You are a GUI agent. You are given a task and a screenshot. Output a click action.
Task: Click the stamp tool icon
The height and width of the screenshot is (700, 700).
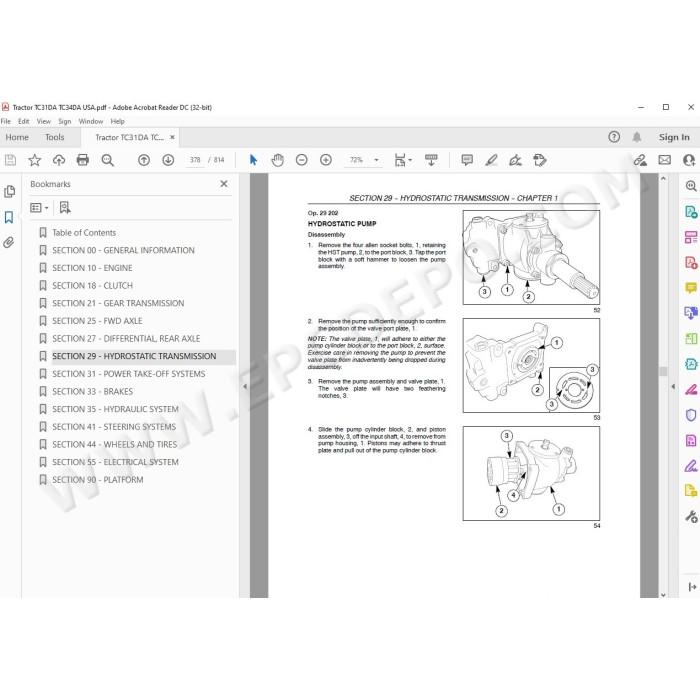(x=540, y=160)
